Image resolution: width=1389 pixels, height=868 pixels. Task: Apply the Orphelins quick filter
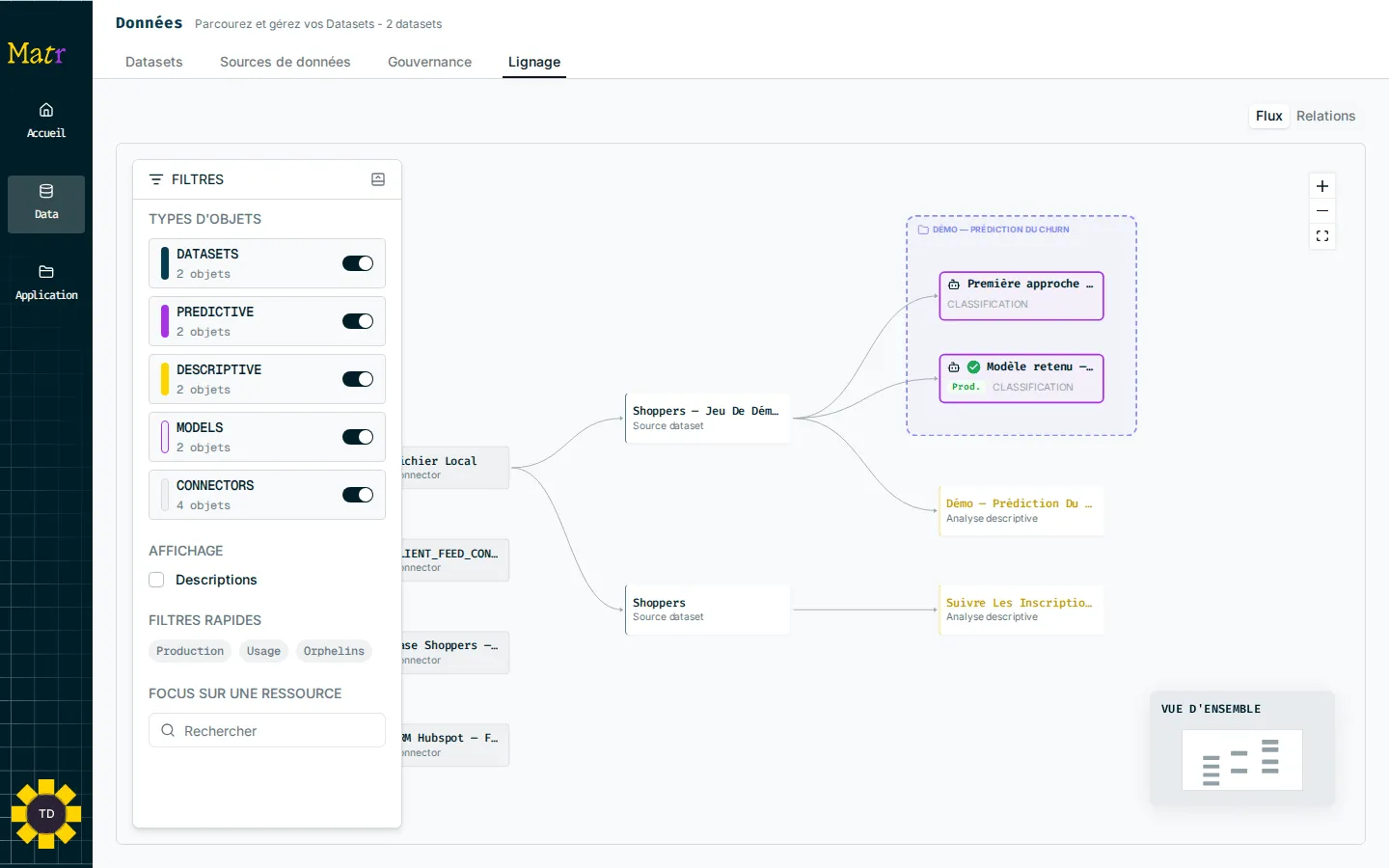334,651
